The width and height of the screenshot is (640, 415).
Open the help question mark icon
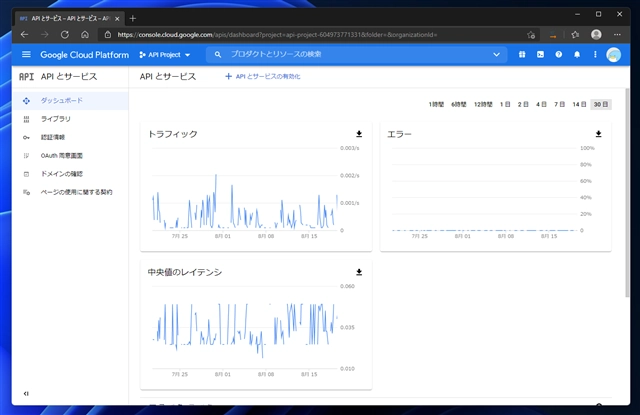coord(558,54)
